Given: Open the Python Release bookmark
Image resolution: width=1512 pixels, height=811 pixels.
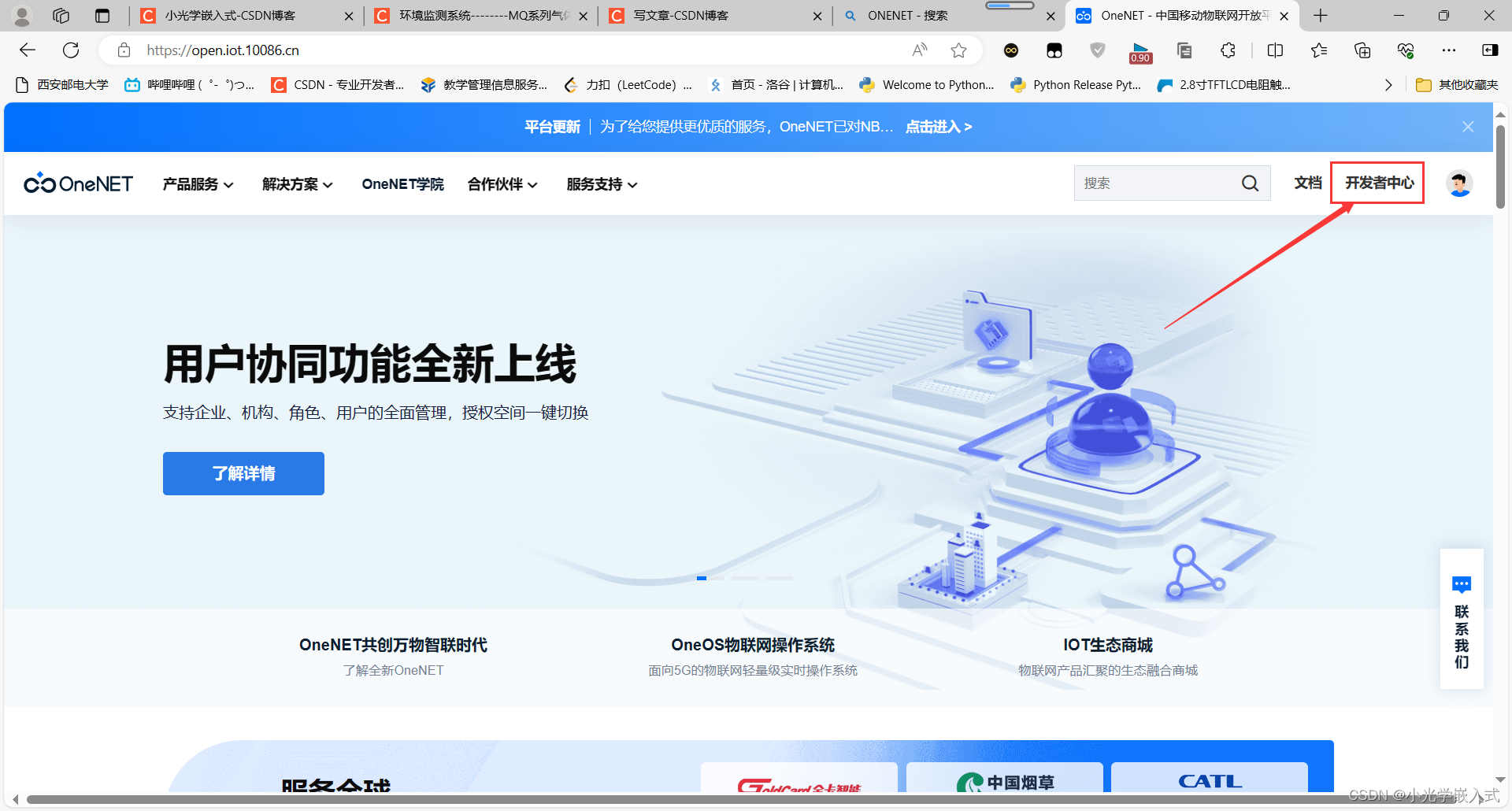Looking at the screenshot, I should coord(1077,85).
